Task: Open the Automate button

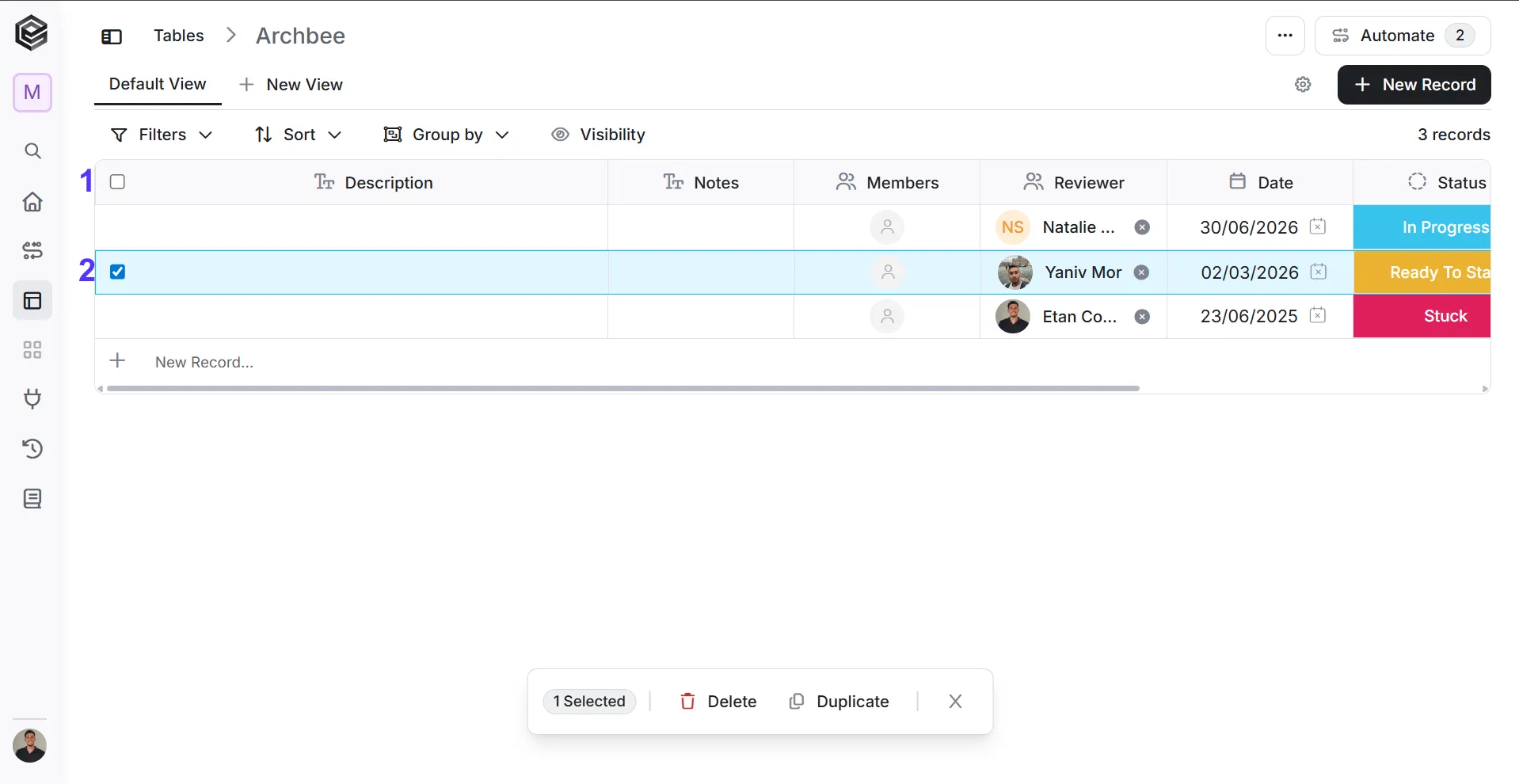Action: 1403,36
